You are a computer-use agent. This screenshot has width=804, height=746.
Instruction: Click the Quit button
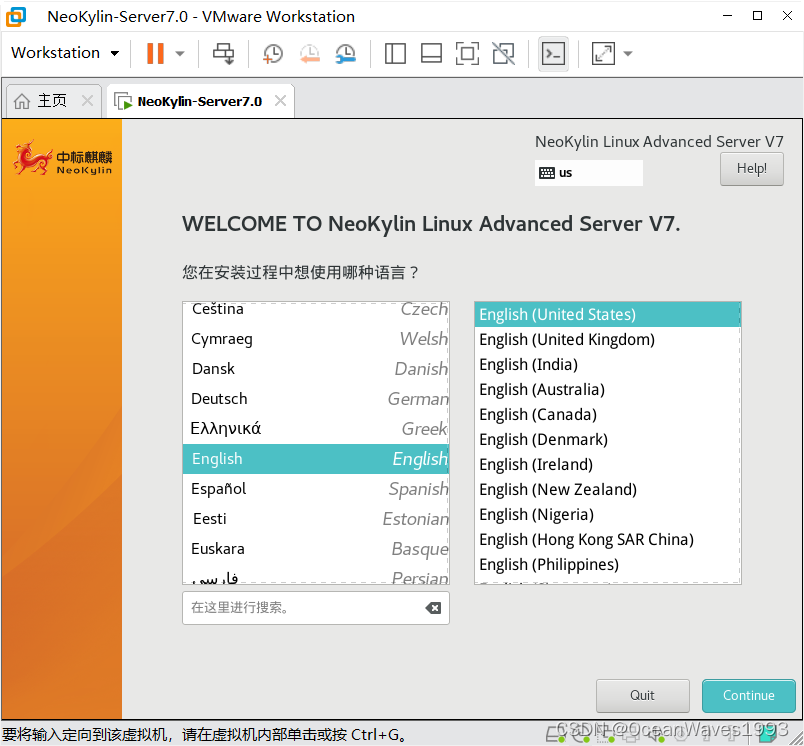(x=642, y=696)
